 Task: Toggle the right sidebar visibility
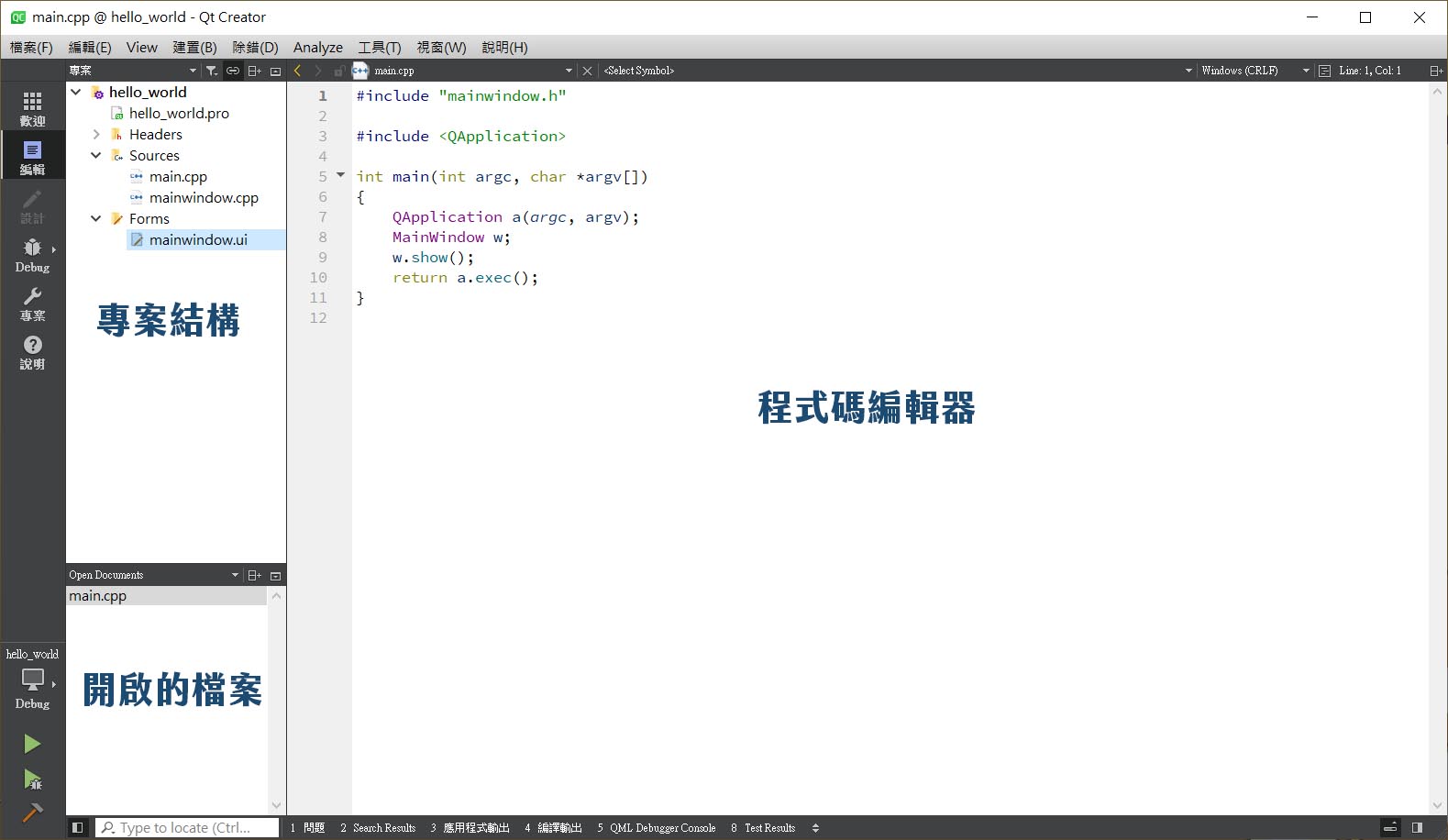[1418, 827]
